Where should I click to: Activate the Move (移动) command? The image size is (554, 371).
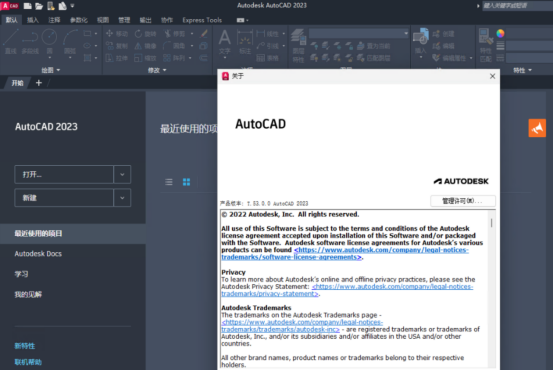pyautogui.click(x=117, y=34)
